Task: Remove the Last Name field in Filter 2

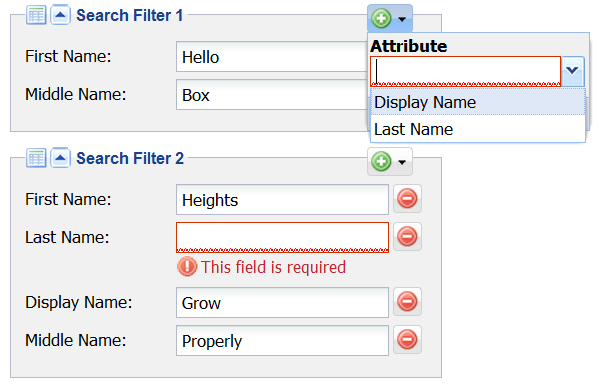Action: pos(407,236)
